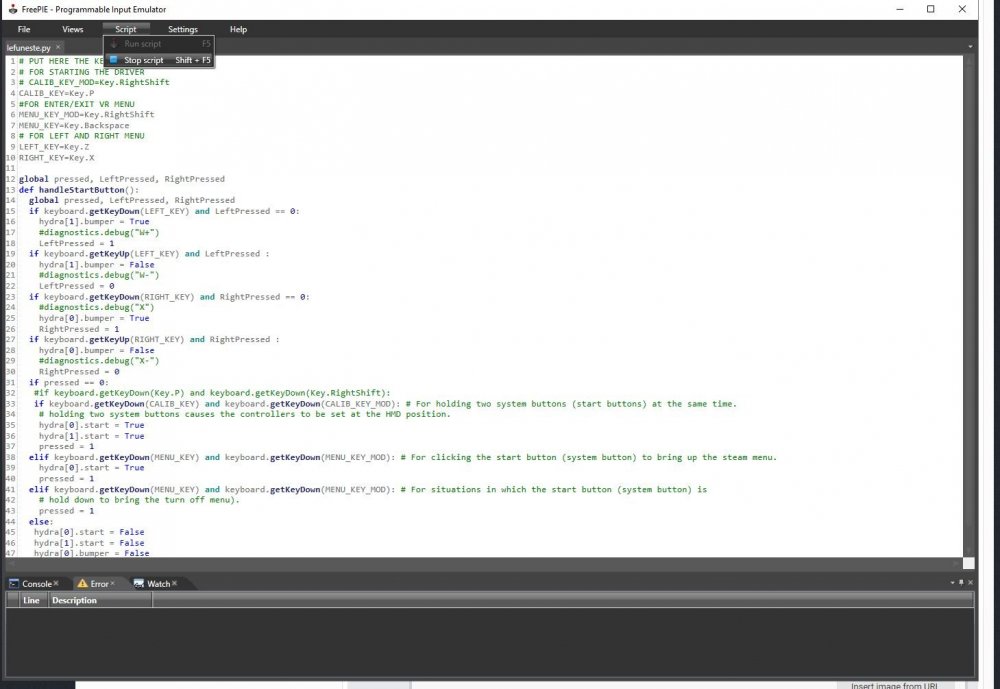Click the line "hydra[1].start = False"
Viewport: 1000px width, 689px height.
point(89,543)
